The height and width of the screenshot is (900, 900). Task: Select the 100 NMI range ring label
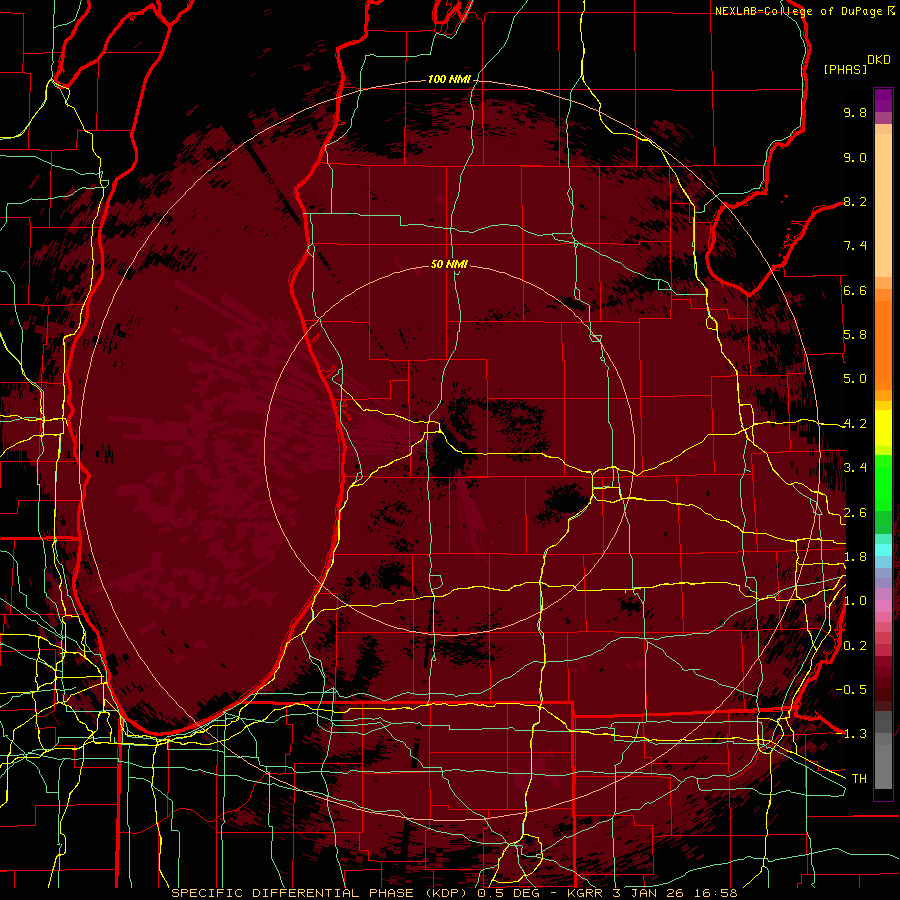coord(449,79)
